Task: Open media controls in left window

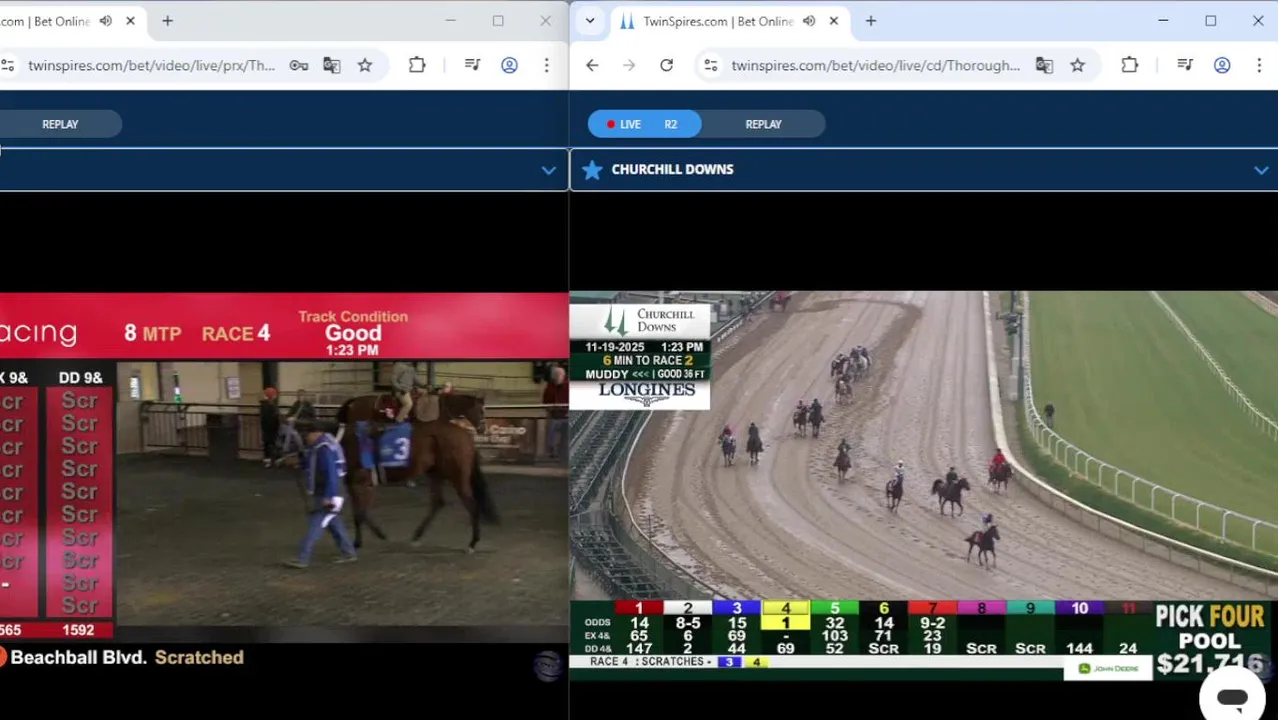Action: [473, 65]
